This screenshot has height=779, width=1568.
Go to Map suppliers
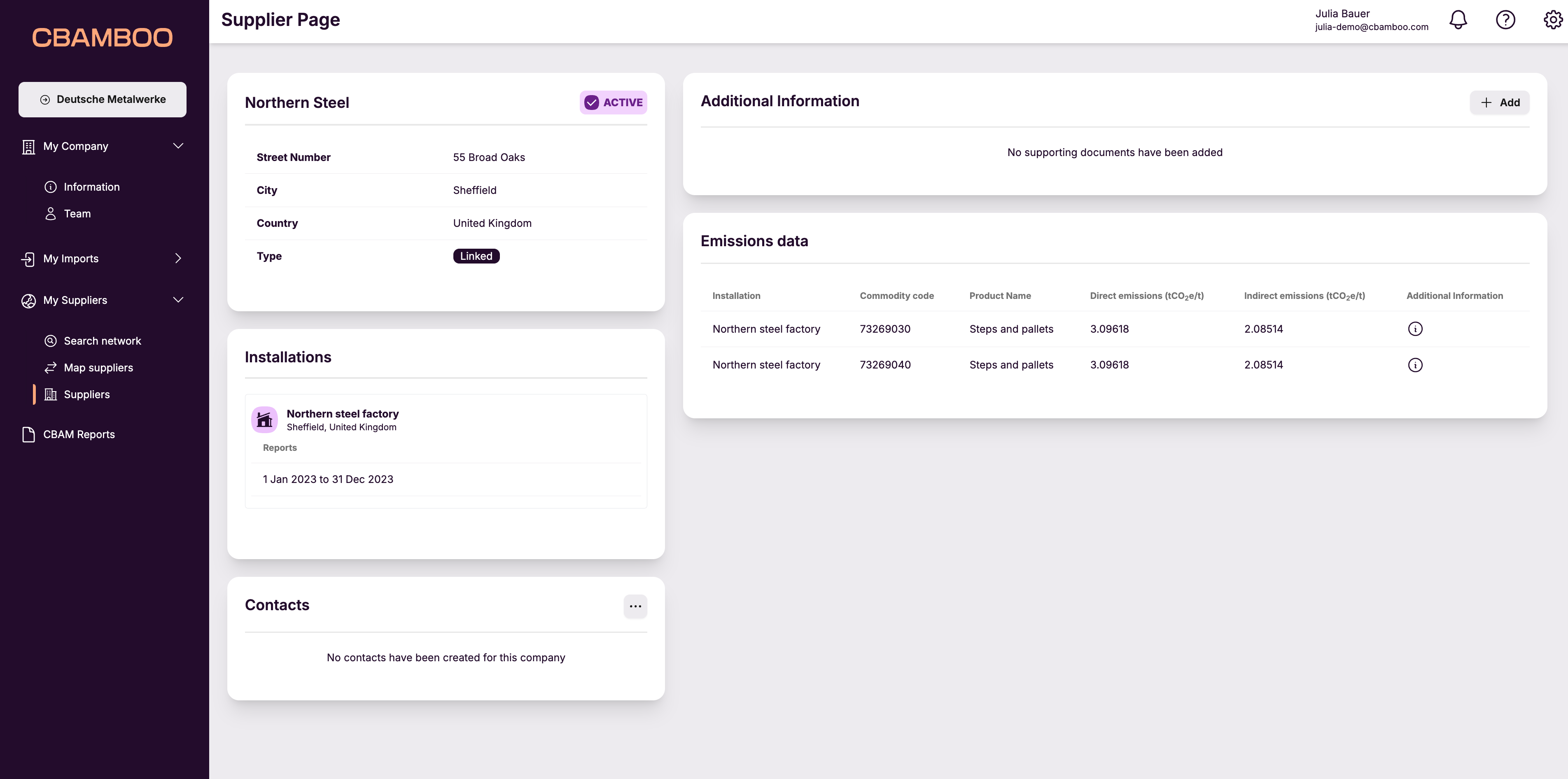click(98, 368)
